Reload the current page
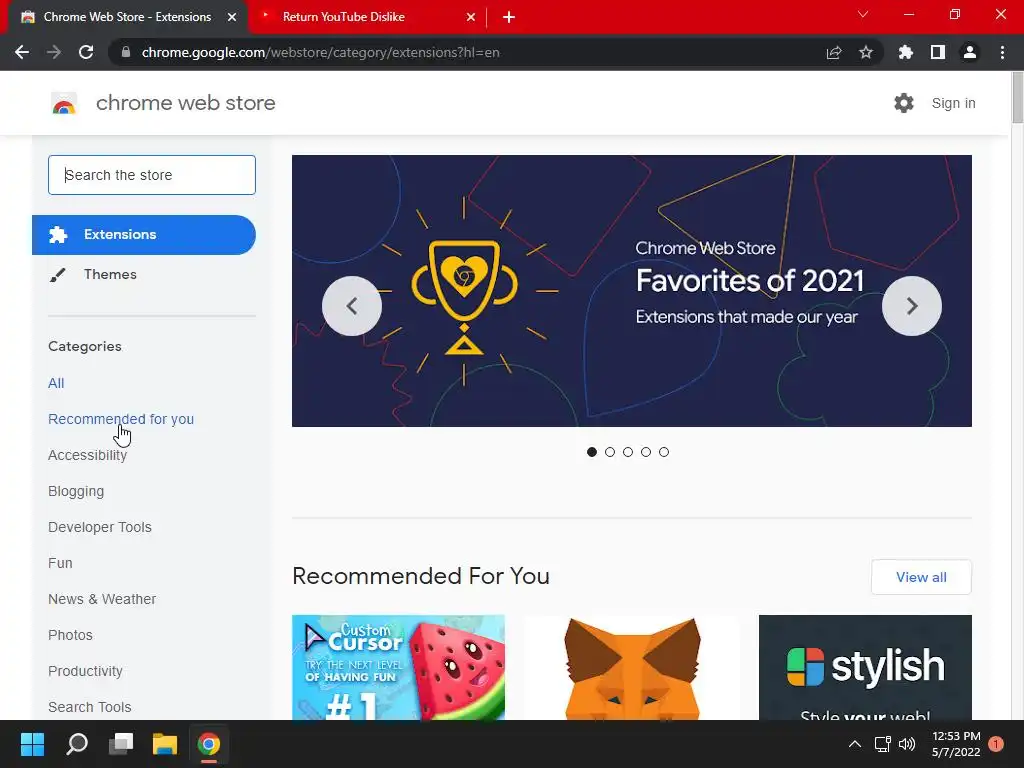1024x768 pixels. coord(86,52)
